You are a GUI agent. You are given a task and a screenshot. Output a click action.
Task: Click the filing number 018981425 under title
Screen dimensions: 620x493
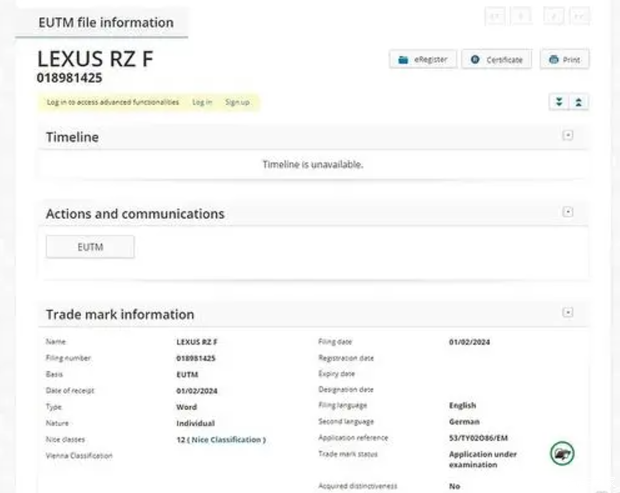coord(70,78)
